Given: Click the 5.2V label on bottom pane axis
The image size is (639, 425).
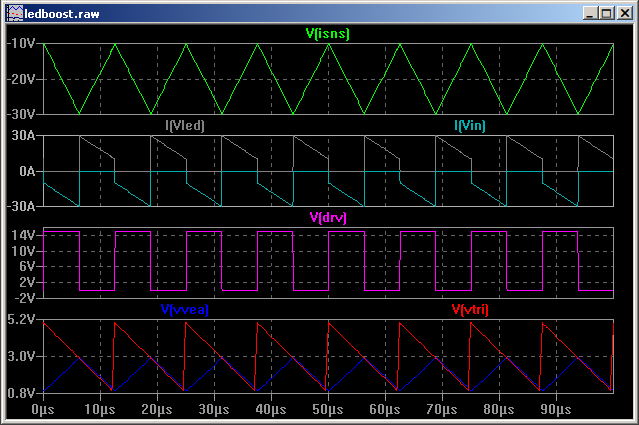Looking at the screenshot, I should 22,320.
